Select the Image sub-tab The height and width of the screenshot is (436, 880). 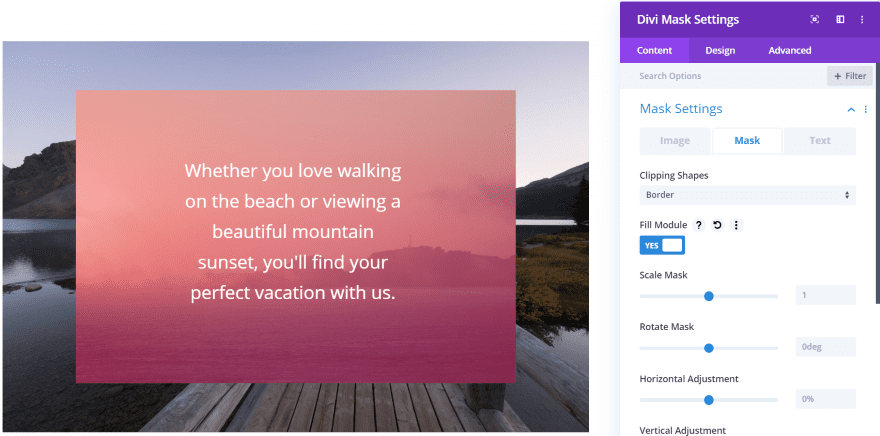click(x=675, y=141)
